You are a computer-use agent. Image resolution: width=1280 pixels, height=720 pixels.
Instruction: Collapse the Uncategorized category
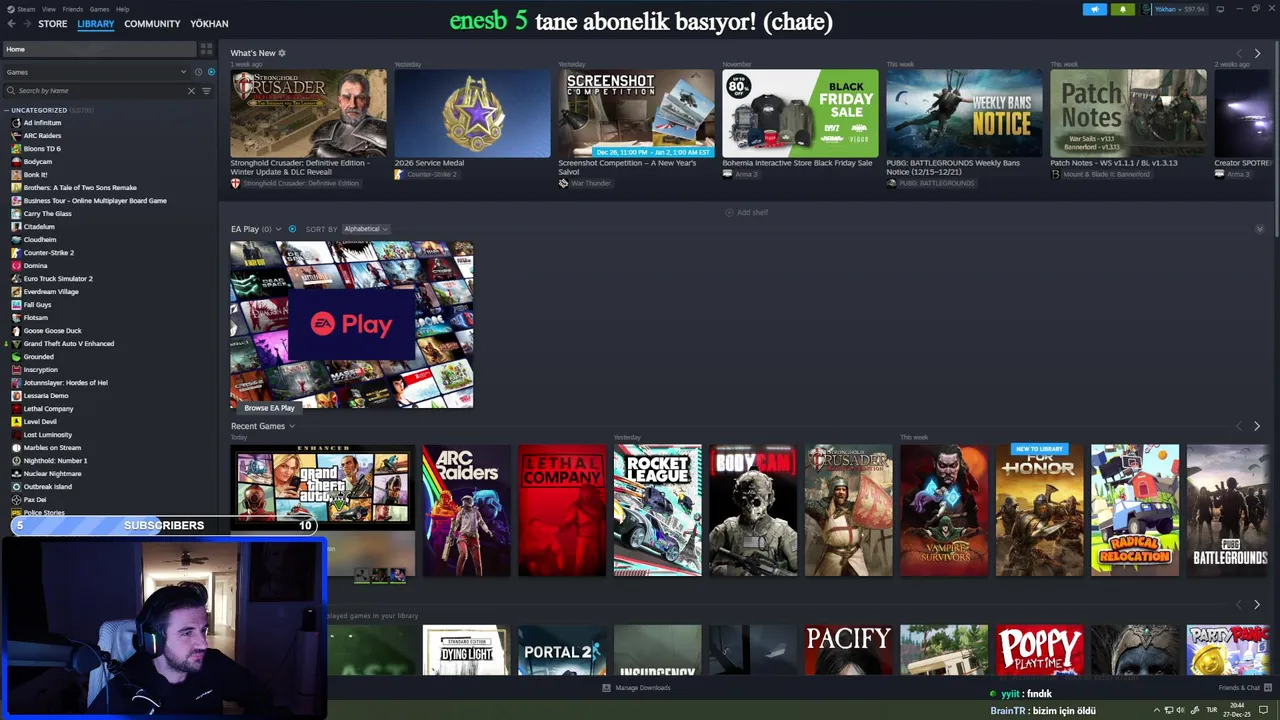coord(7,110)
